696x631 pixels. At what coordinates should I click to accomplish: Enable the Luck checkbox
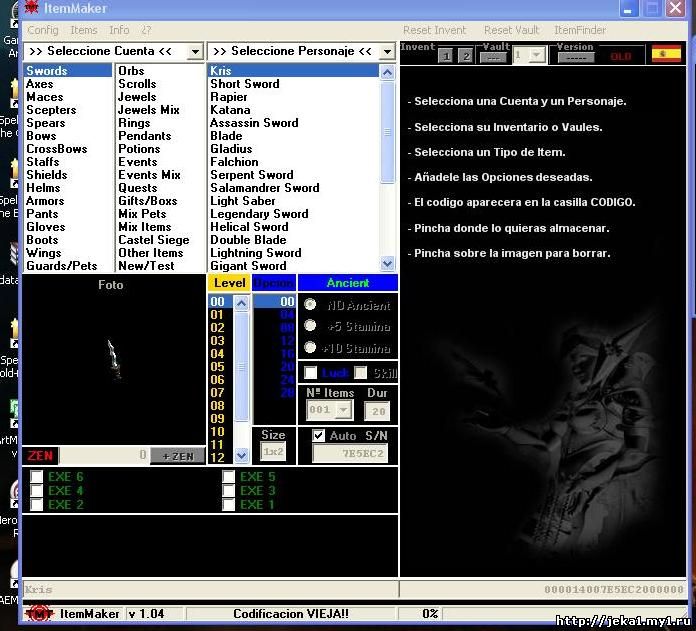click(x=311, y=373)
